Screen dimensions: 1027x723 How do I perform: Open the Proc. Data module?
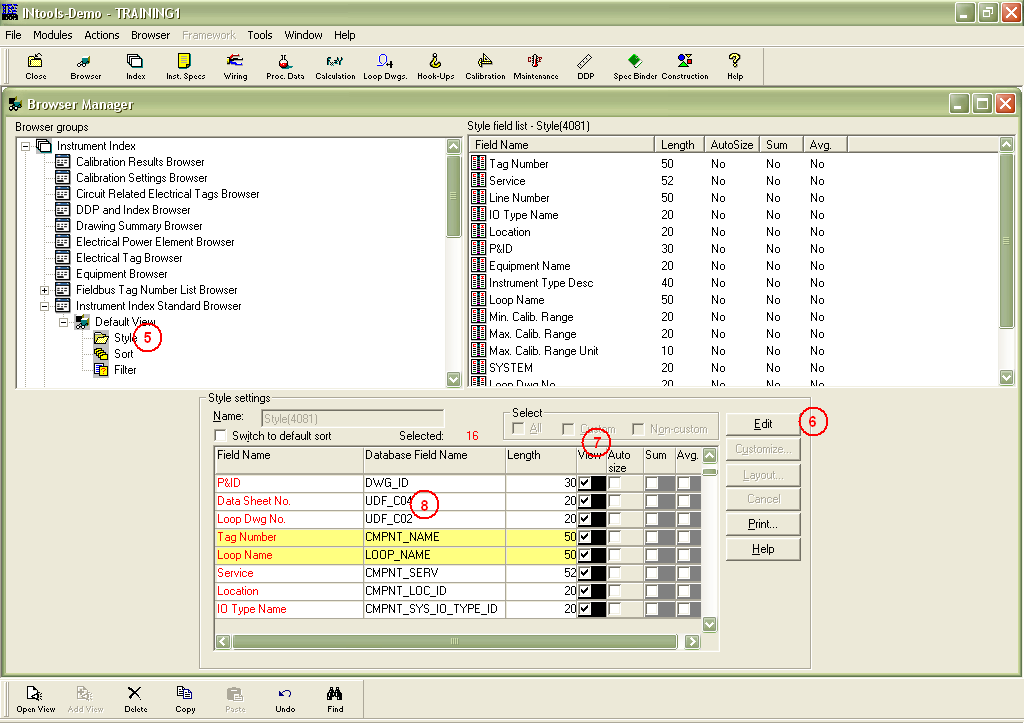(284, 66)
